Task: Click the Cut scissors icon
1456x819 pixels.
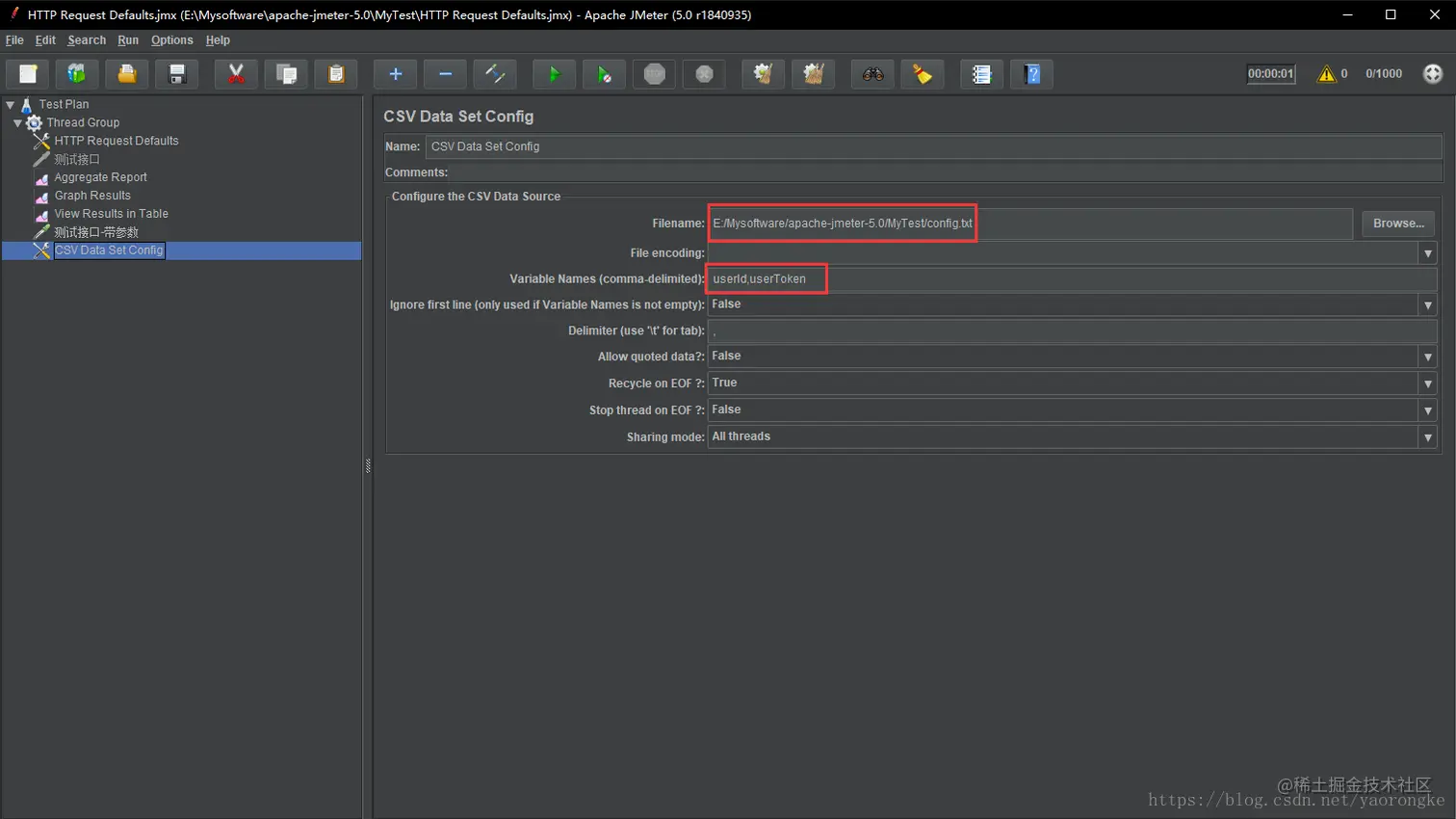Action: 236,74
